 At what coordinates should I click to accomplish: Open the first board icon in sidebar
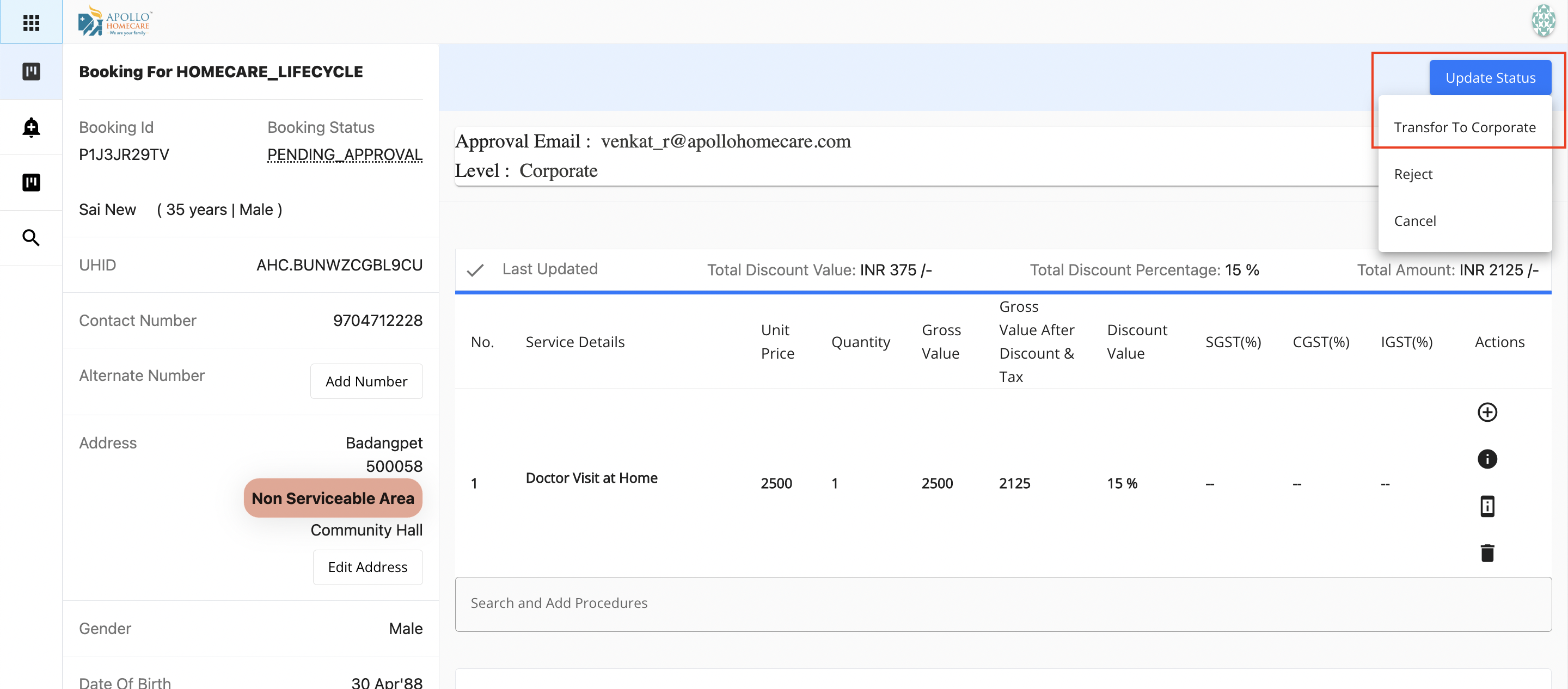pyautogui.click(x=31, y=72)
